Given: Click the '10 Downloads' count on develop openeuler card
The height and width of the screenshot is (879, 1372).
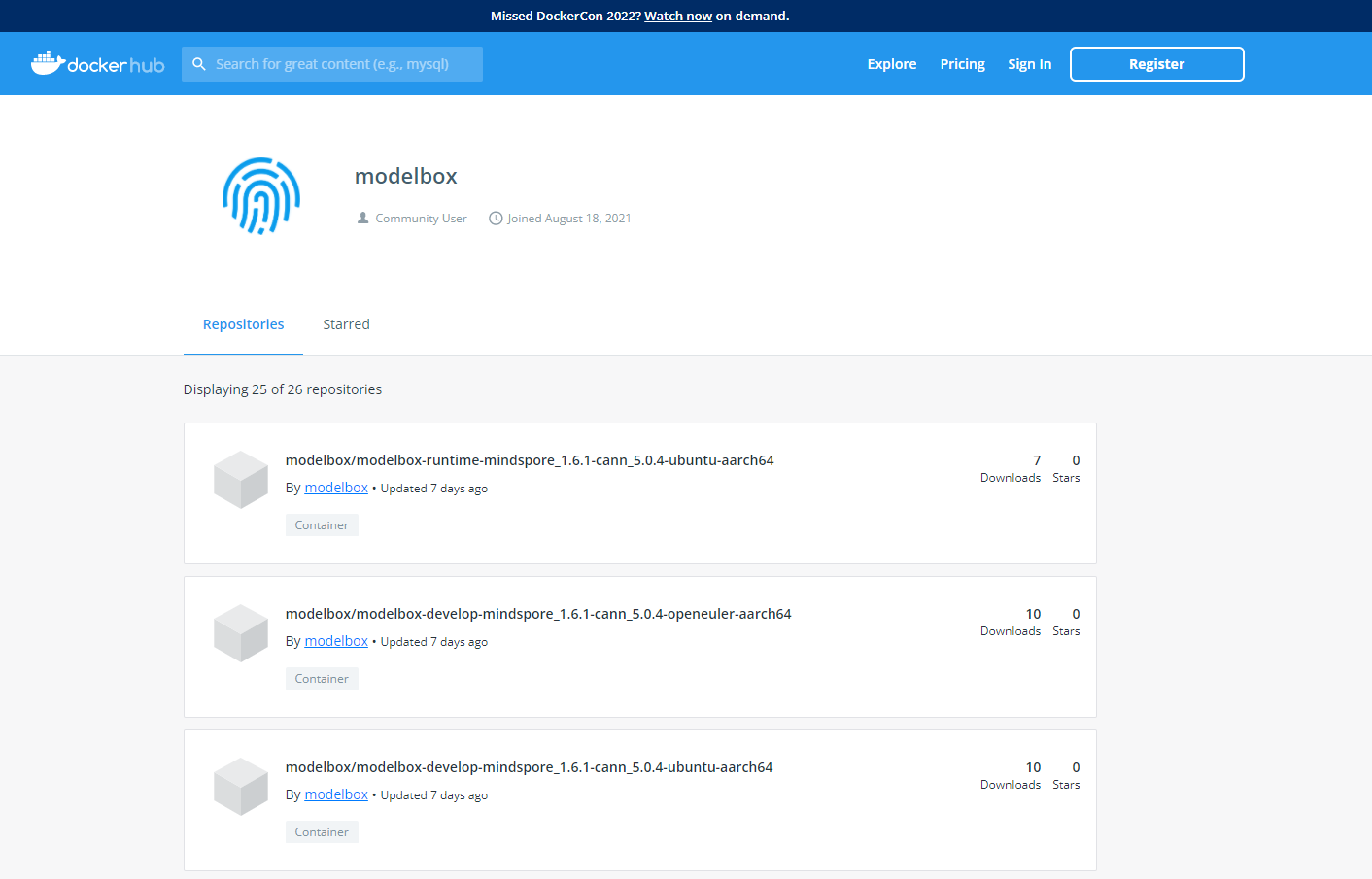Looking at the screenshot, I should pyautogui.click(x=1011, y=622).
